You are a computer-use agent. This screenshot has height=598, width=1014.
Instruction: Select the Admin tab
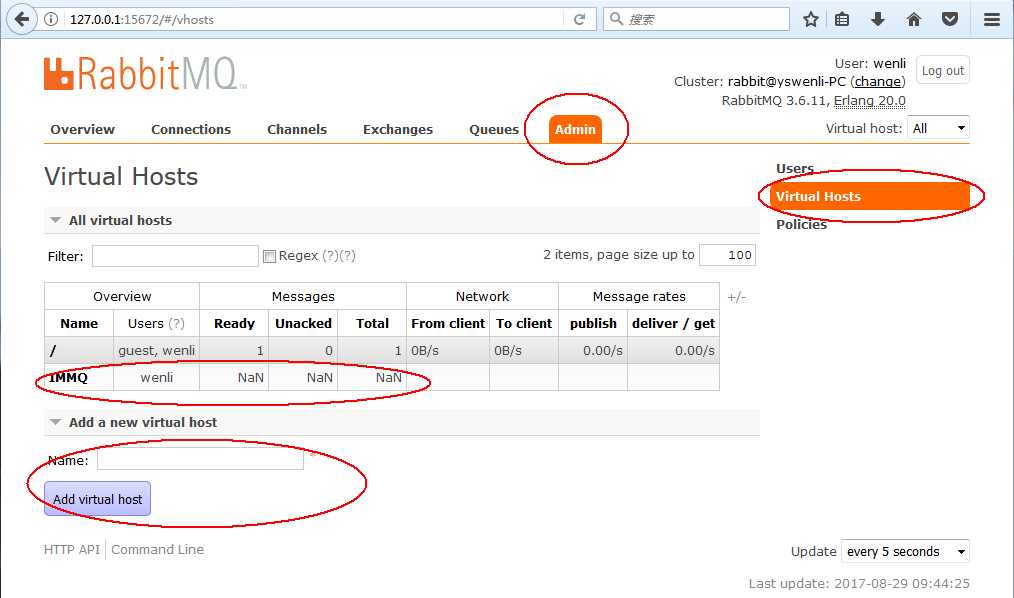[575, 129]
